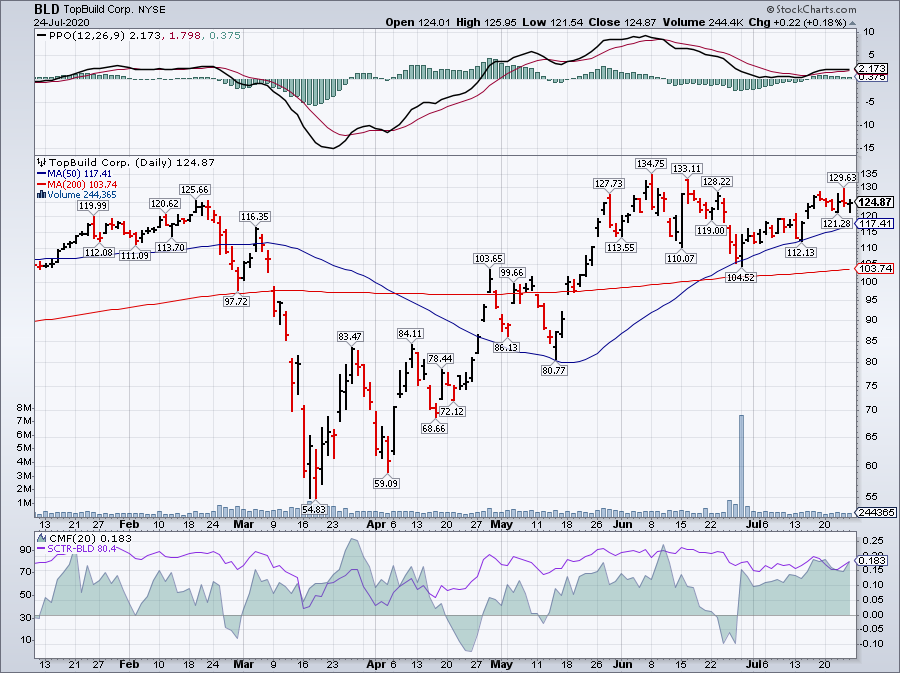Click the 83.47 price label
The height and width of the screenshot is (673, 900).
(350, 337)
